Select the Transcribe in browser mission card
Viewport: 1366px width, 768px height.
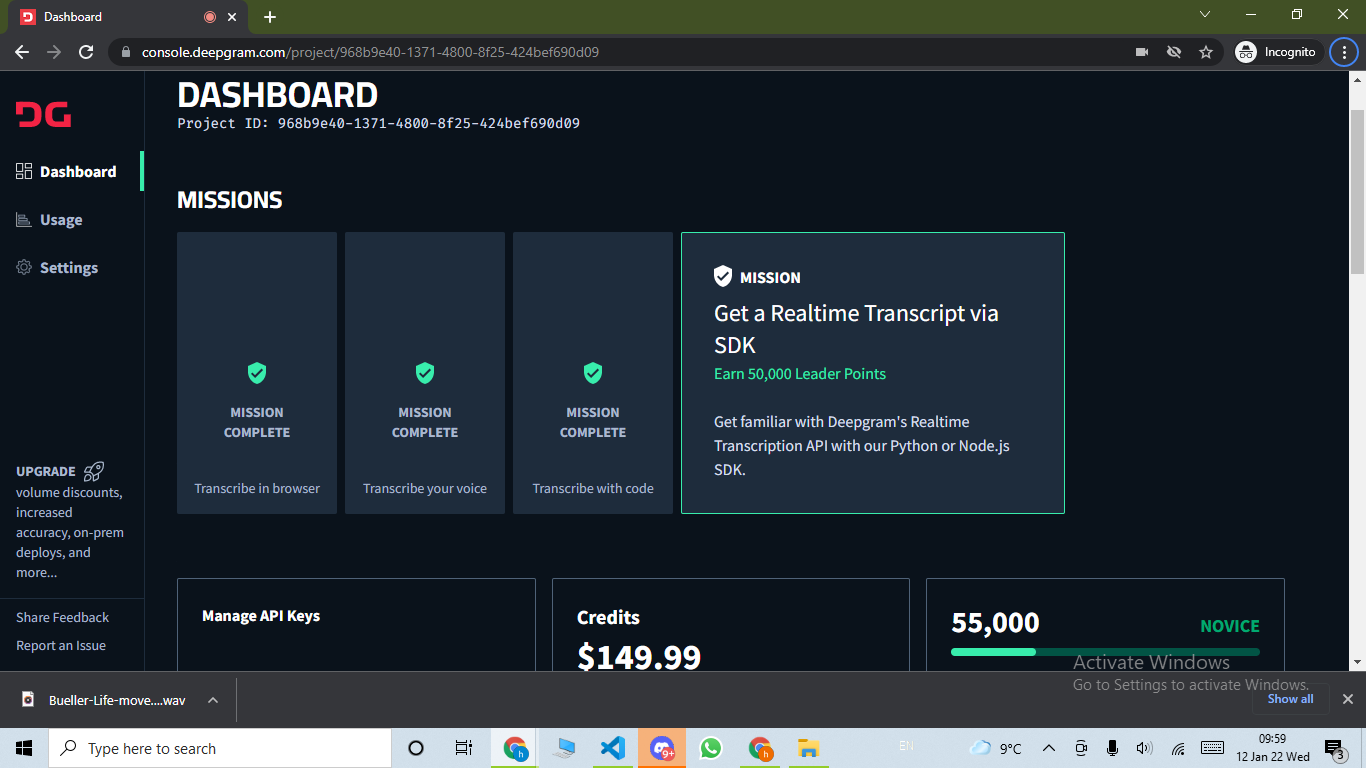point(257,373)
